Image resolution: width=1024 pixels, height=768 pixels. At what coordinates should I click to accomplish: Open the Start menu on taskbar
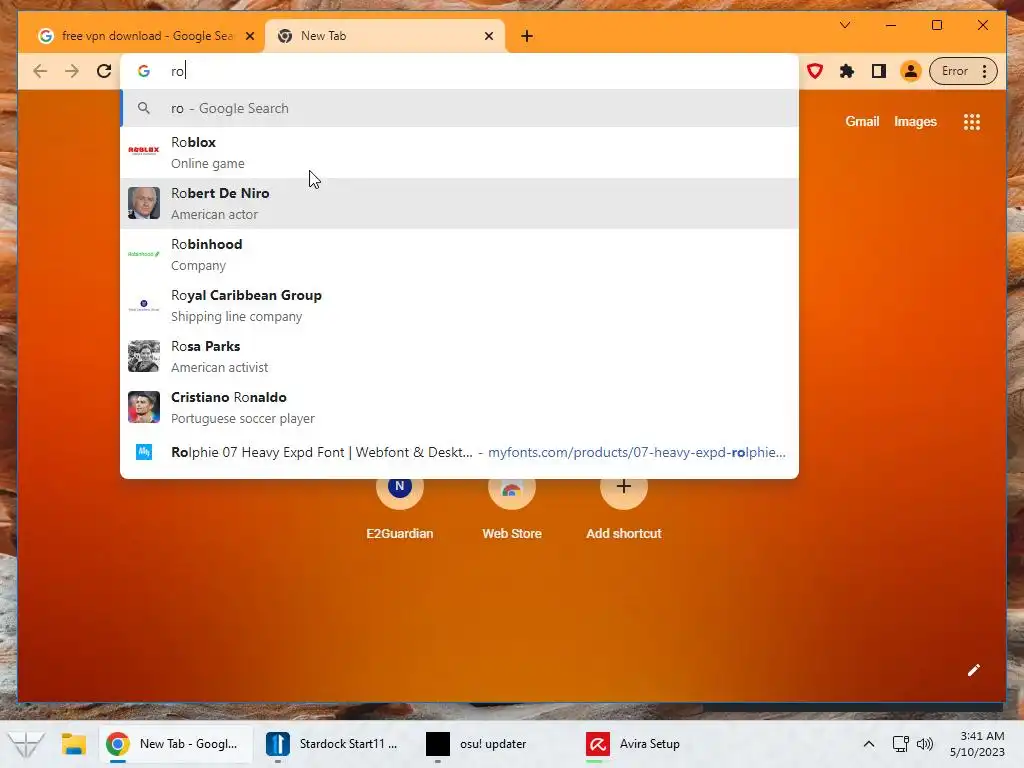point(26,744)
